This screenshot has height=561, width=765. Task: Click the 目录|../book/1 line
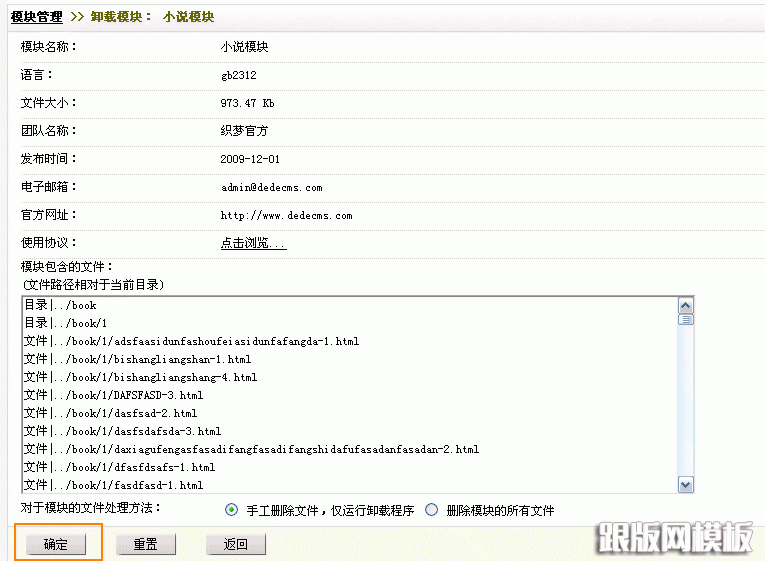pyautogui.click(x=65, y=323)
